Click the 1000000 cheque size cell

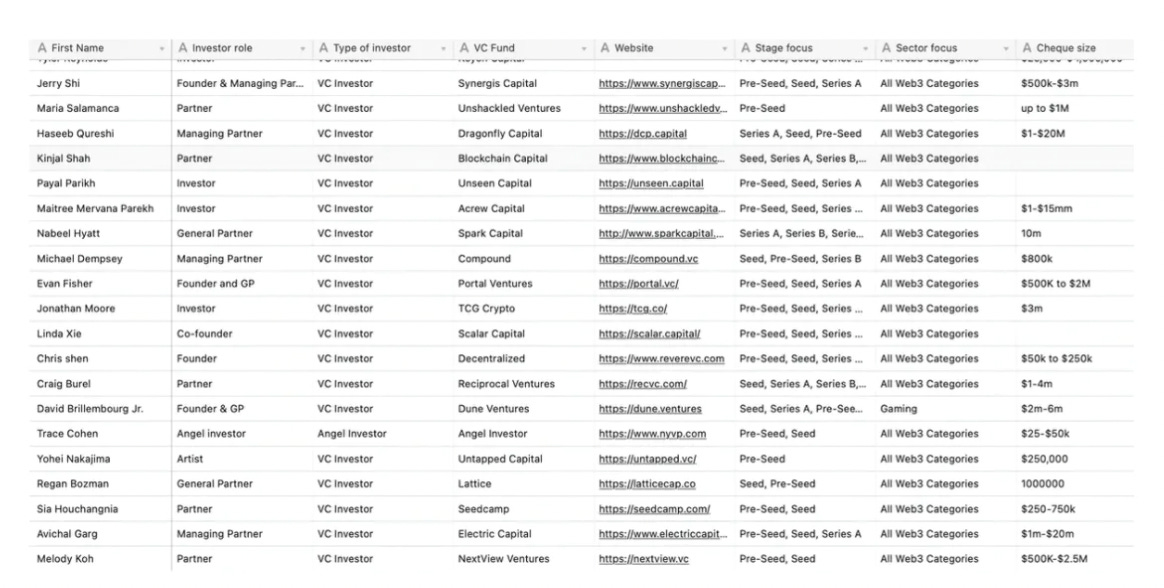pos(1075,484)
